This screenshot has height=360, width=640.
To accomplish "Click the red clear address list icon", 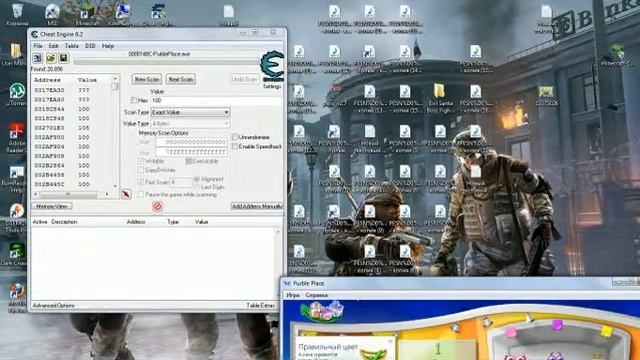I will [x=157, y=206].
